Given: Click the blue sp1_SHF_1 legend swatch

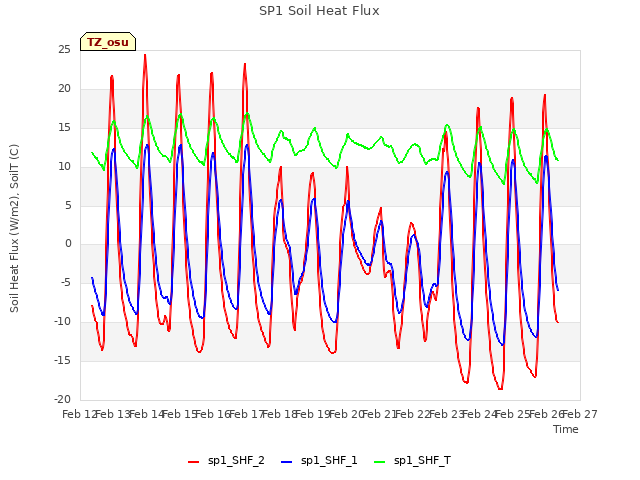Looking at the screenshot, I should tap(287, 462).
